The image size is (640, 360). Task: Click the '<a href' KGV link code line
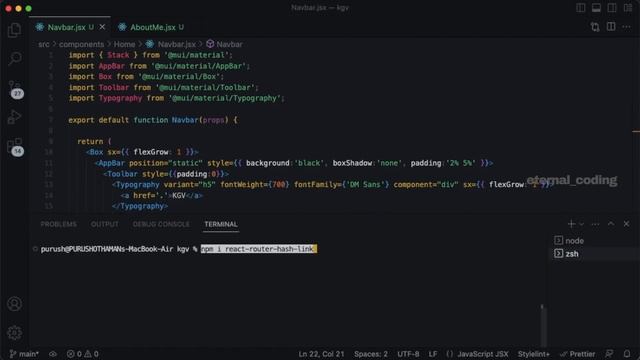[x=162, y=195]
